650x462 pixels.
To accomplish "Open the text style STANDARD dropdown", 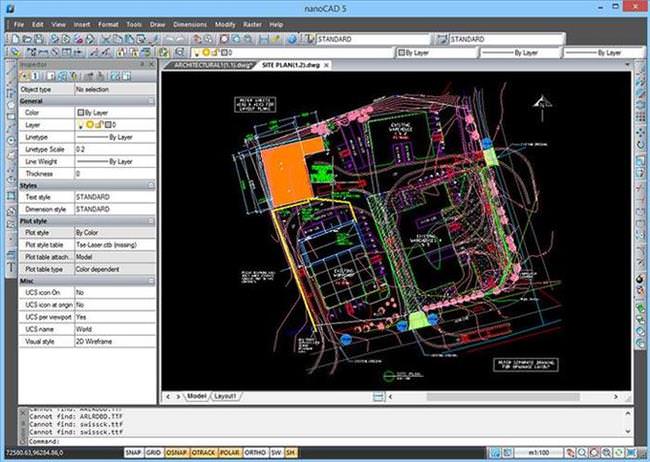I will [x=373, y=39].
